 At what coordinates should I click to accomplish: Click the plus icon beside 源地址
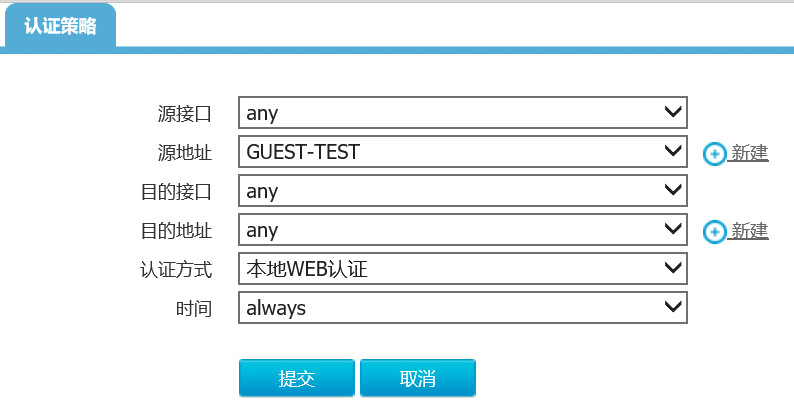[715, 153]
